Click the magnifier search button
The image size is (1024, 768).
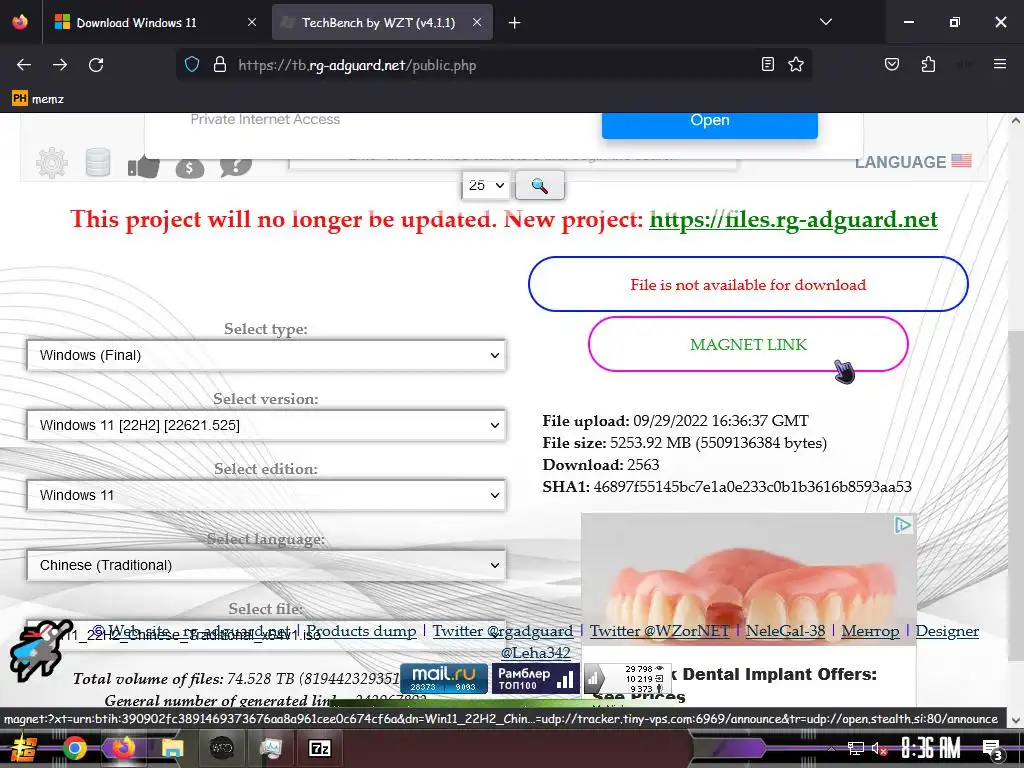(x=539, y=185)
